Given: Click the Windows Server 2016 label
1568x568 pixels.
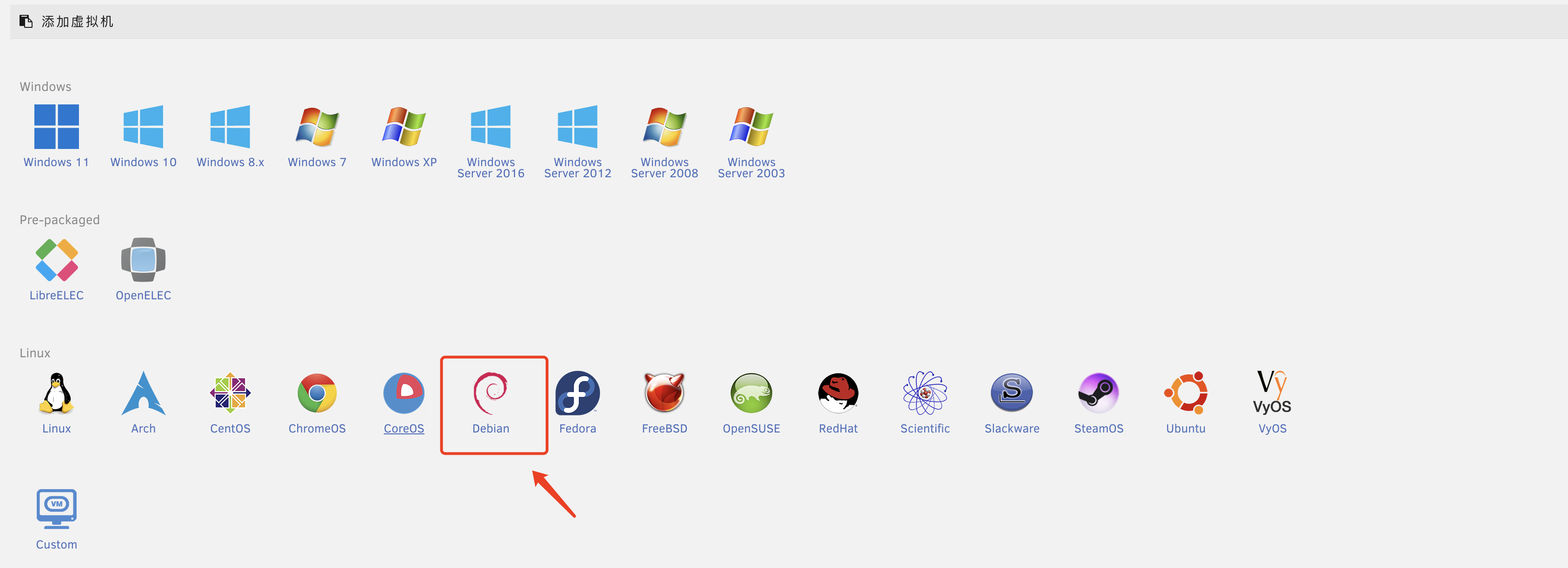Looking at the screenshot, I should [490, 168].
